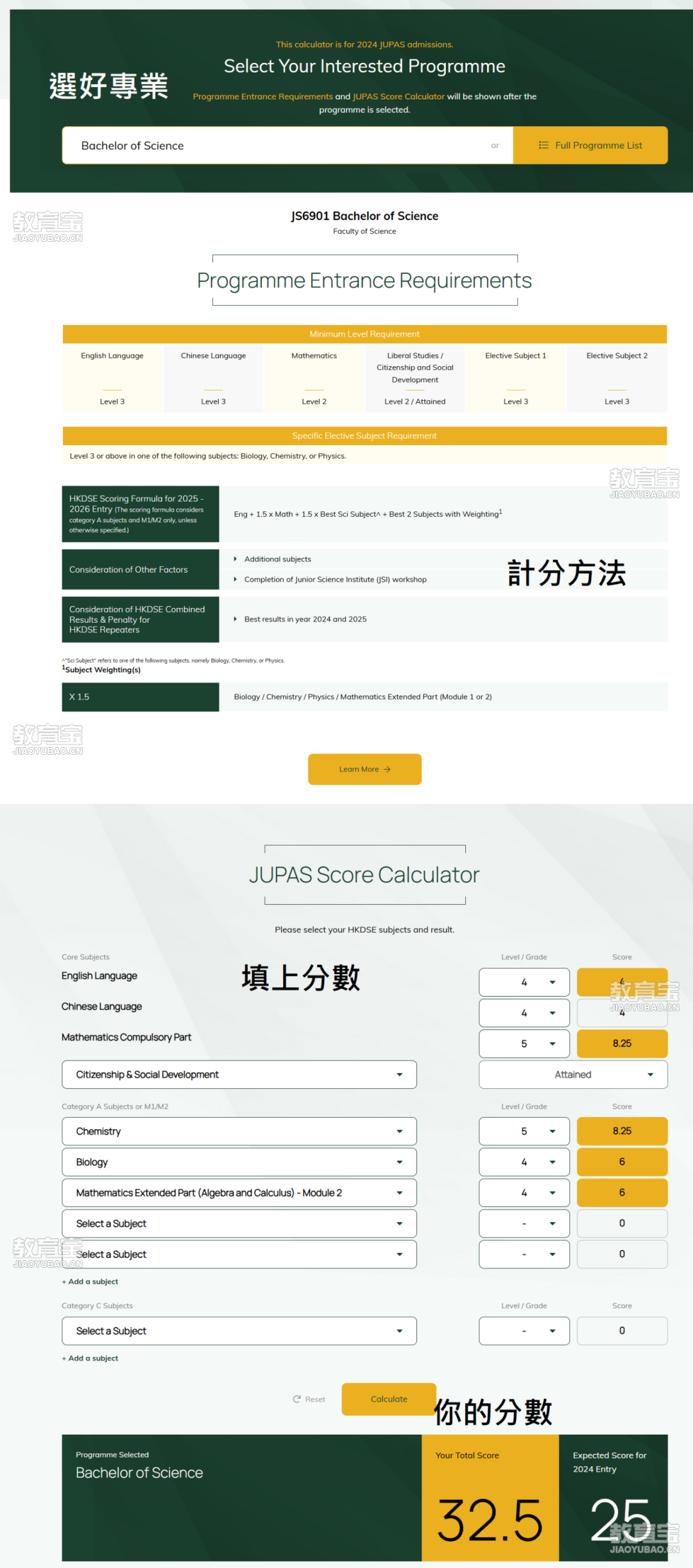The height and width of the screenshot is (1568, 693).
Task: Click the arrow icon on Learn More
Action: (387, 769)
